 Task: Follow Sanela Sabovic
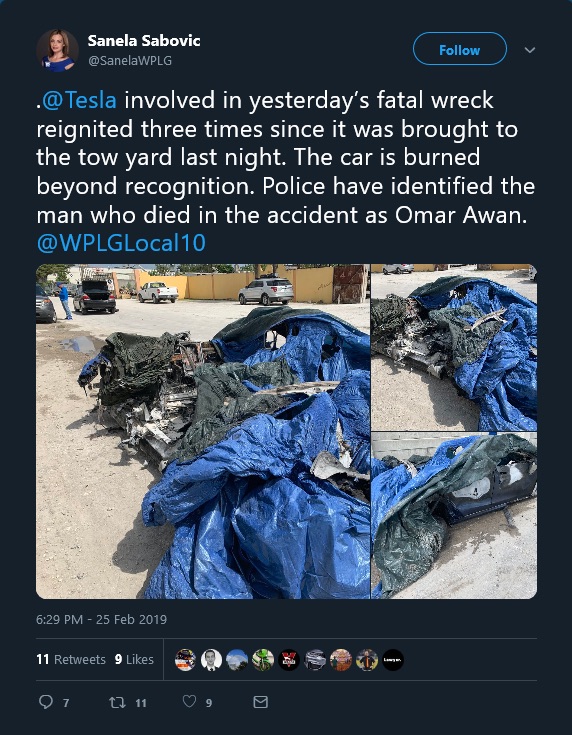coord(459,49)
